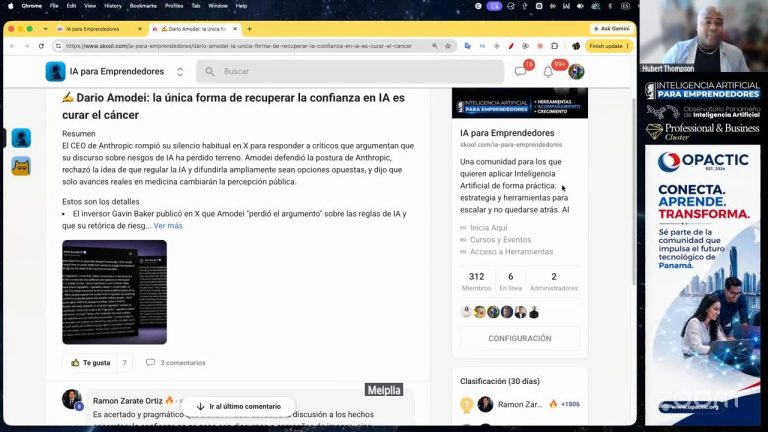
Task: Switch to the 'IA para Emprendedores' tab
Action: tap(92, 29)
